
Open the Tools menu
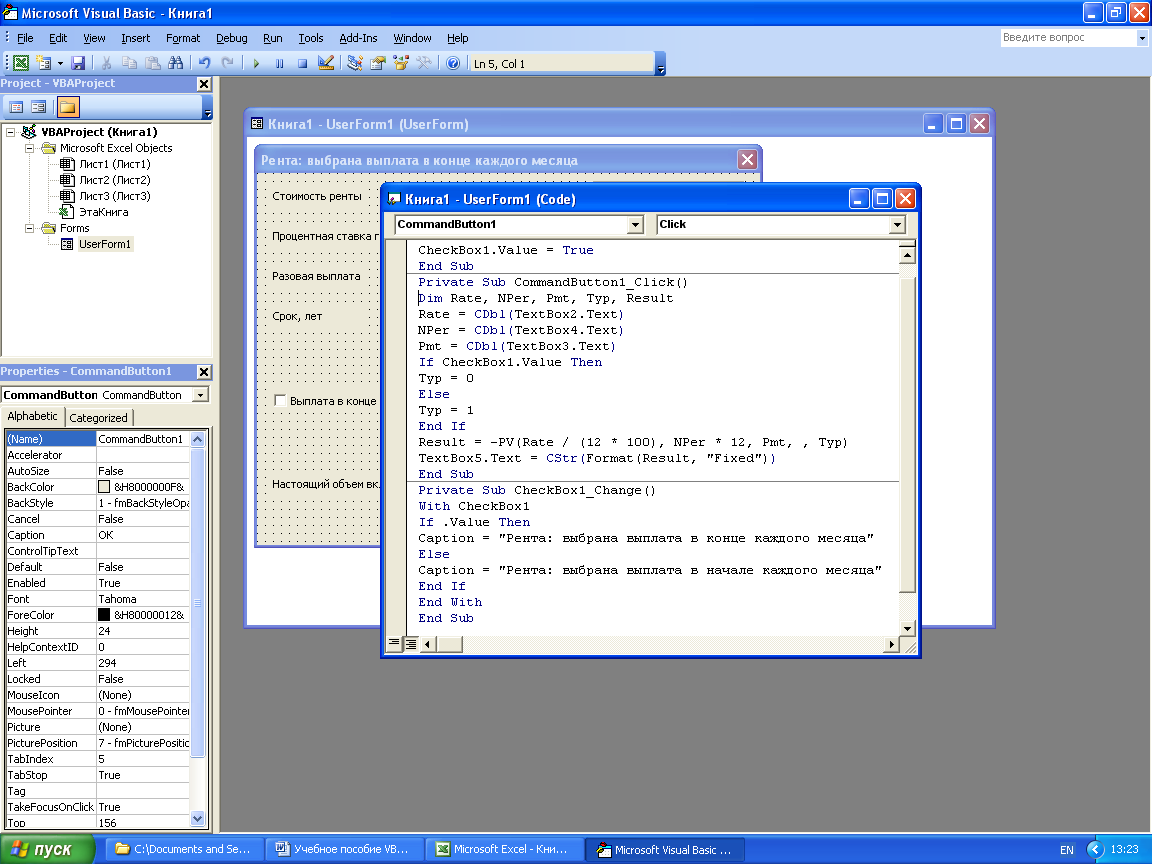coord(311,38)
